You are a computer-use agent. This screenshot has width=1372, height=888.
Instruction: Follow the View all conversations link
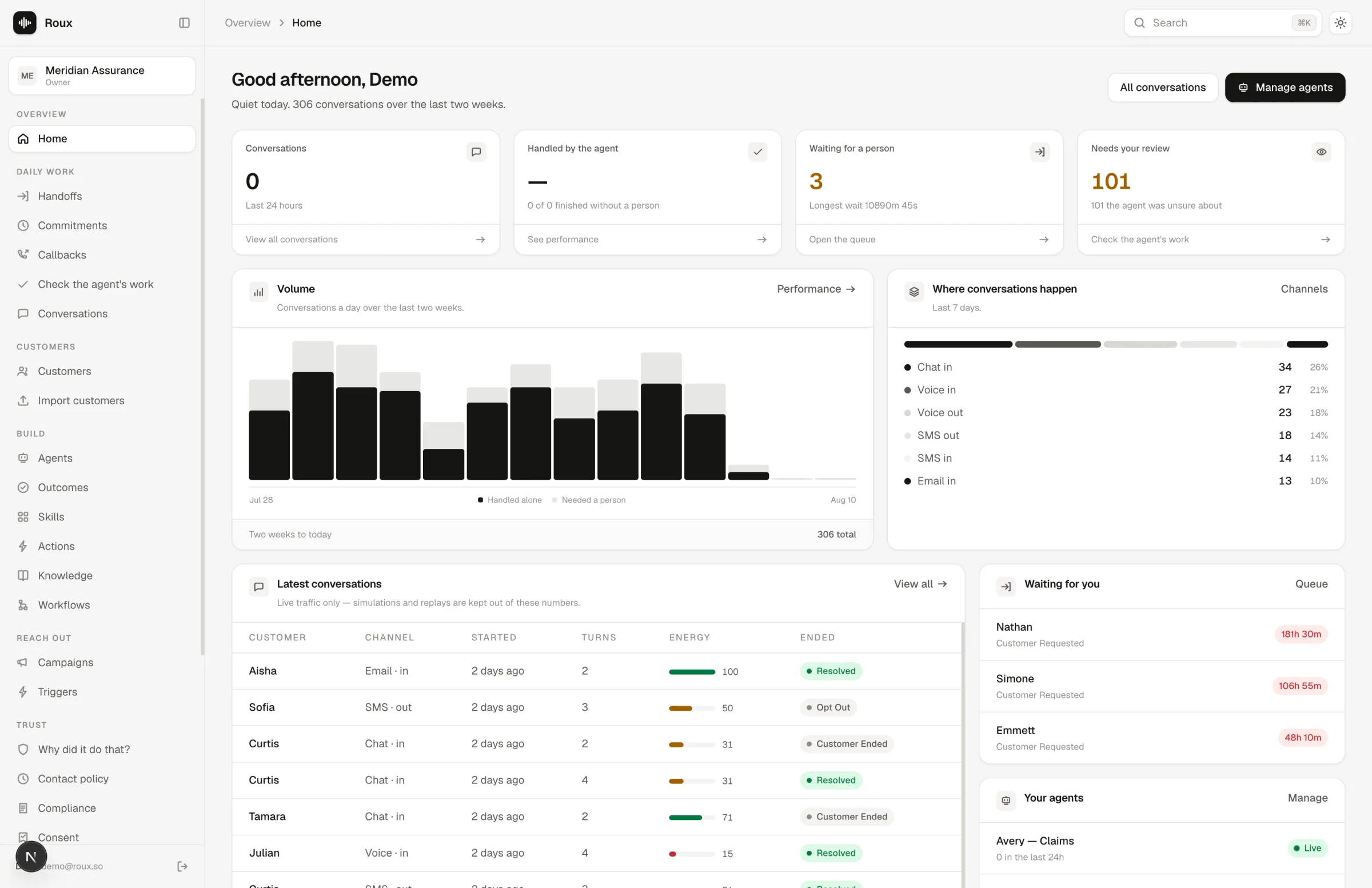(x=365, y=240)
